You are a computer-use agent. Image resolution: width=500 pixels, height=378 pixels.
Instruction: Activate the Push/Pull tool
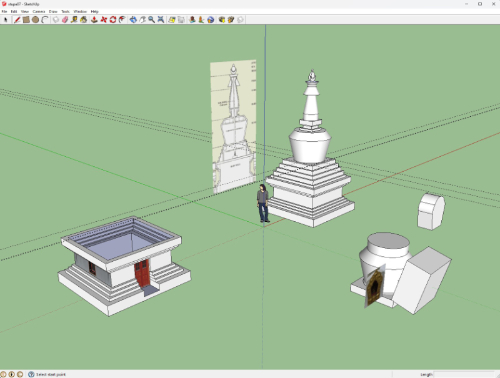[x=94, y=20]
